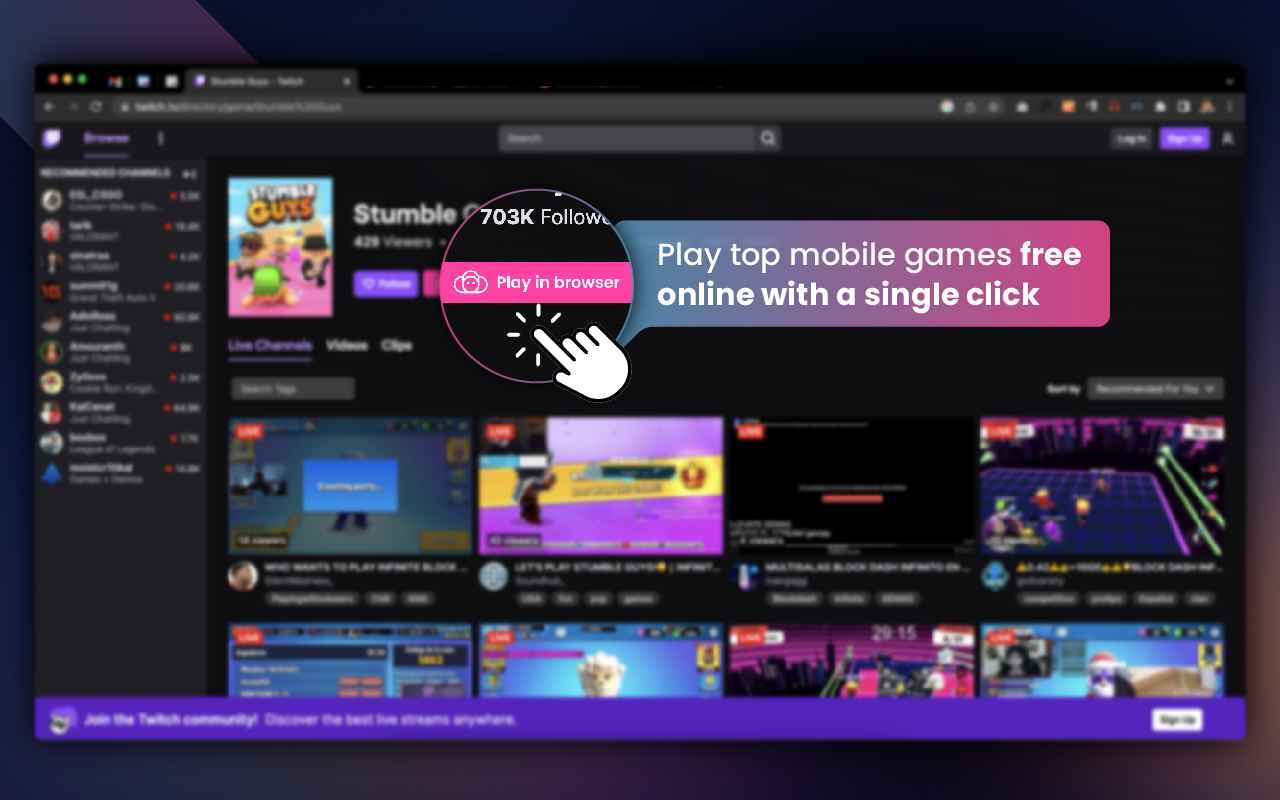This screenshot has width=1280, height=800.
Task: Click the magnifier search button
Action: coord(768,138)
